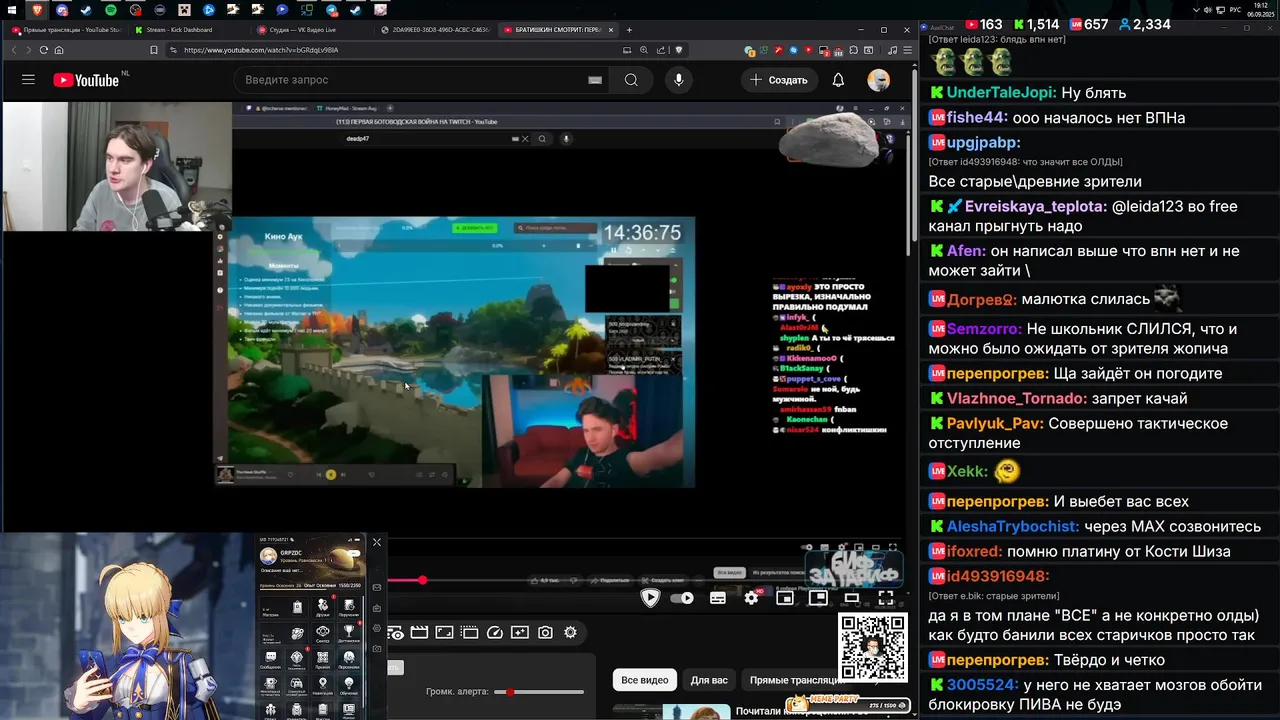Screen dimensions: 1280x720
Task: Switch to the 'Прямые трансляции - YouTube Studio' tab
Action: pos(66,30)
